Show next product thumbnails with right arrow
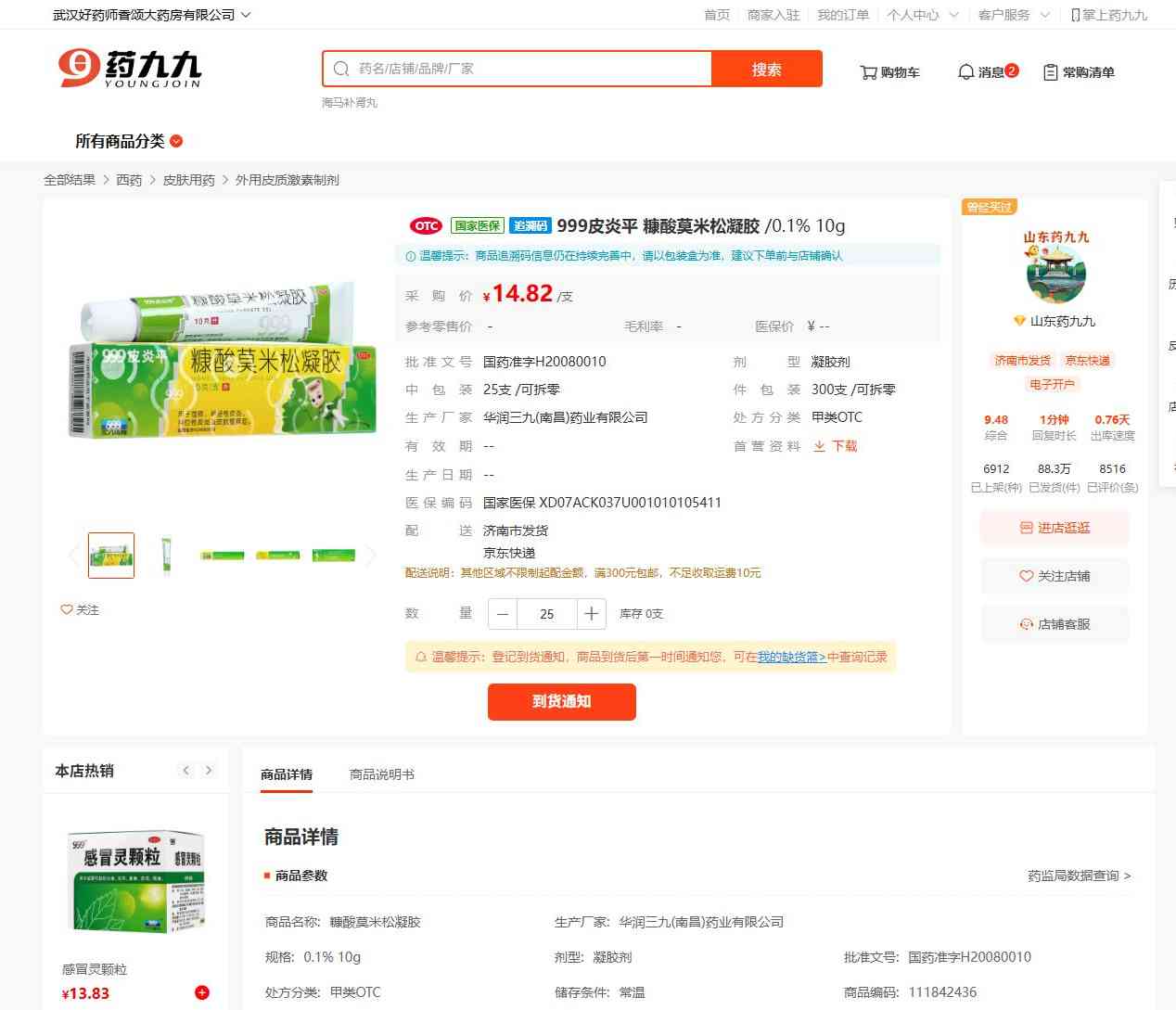This screenshot has height=1010, width=1176. (x=371, y=556)
